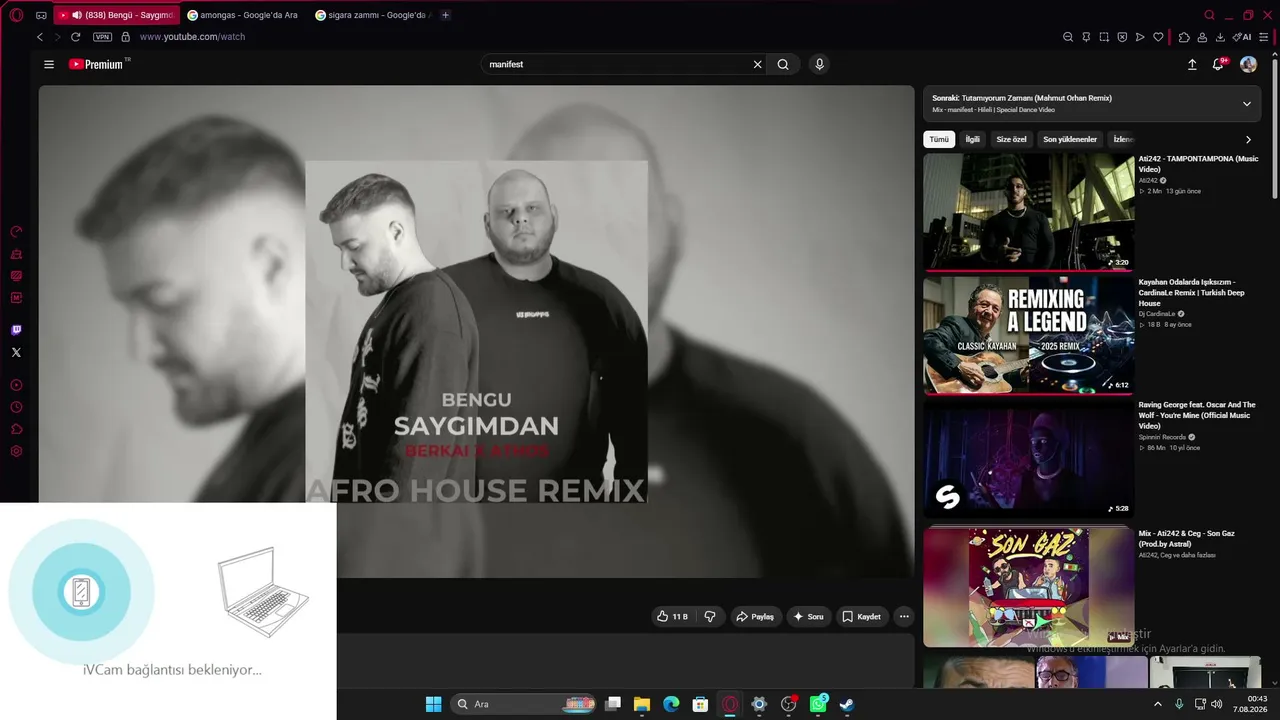Pin the page with the pushpin icon
The image size is (1280, 720).
pos(1086,37)
